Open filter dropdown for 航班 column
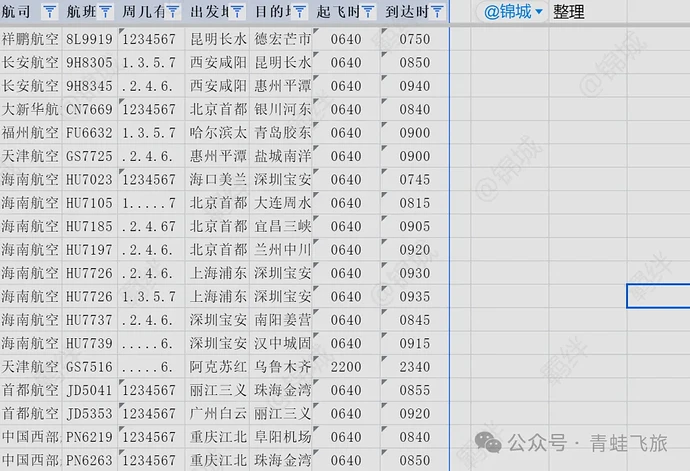Image resolution: width=690 pixels, height=471 pixels. (x=105, y=12)
